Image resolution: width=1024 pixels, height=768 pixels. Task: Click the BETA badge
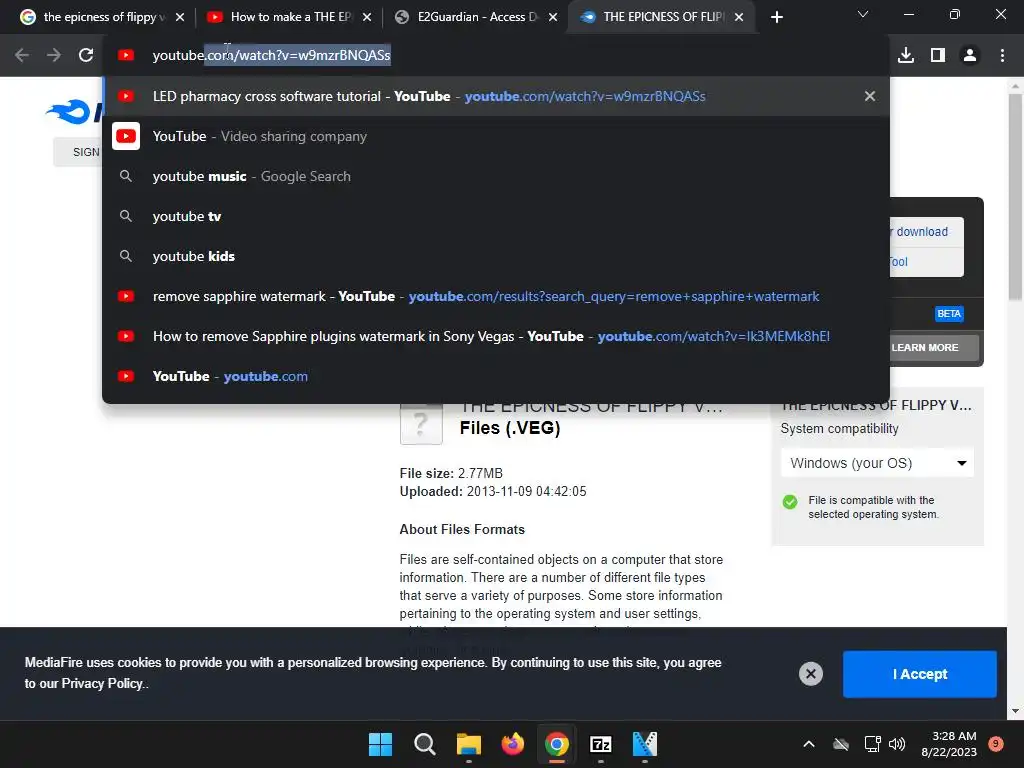pyautogui.click(x=949, y=313)
